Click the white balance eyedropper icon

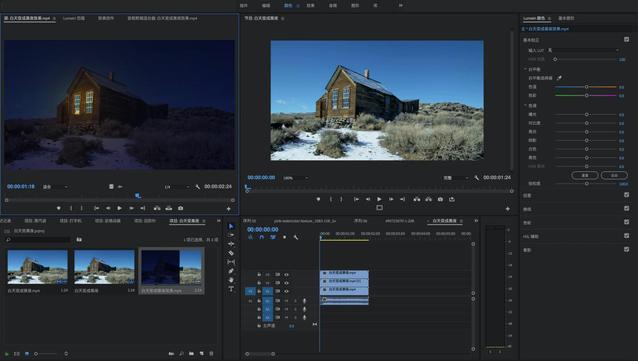559,78
